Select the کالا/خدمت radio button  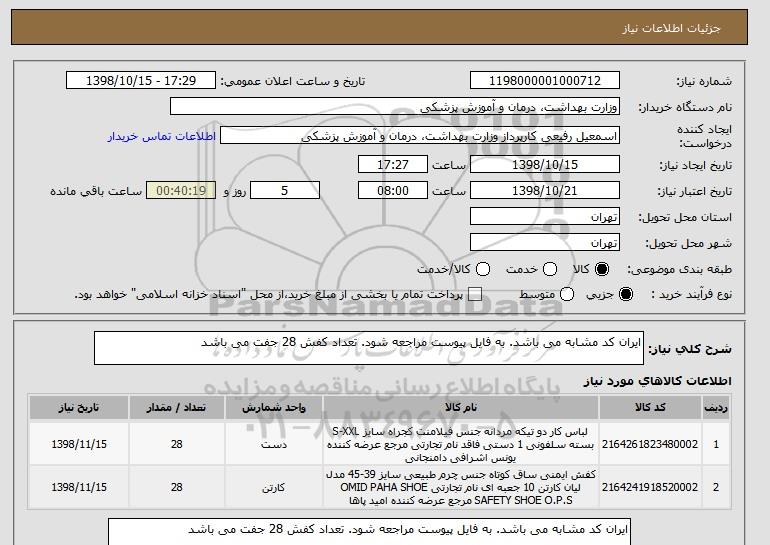[x=483, y=269]
